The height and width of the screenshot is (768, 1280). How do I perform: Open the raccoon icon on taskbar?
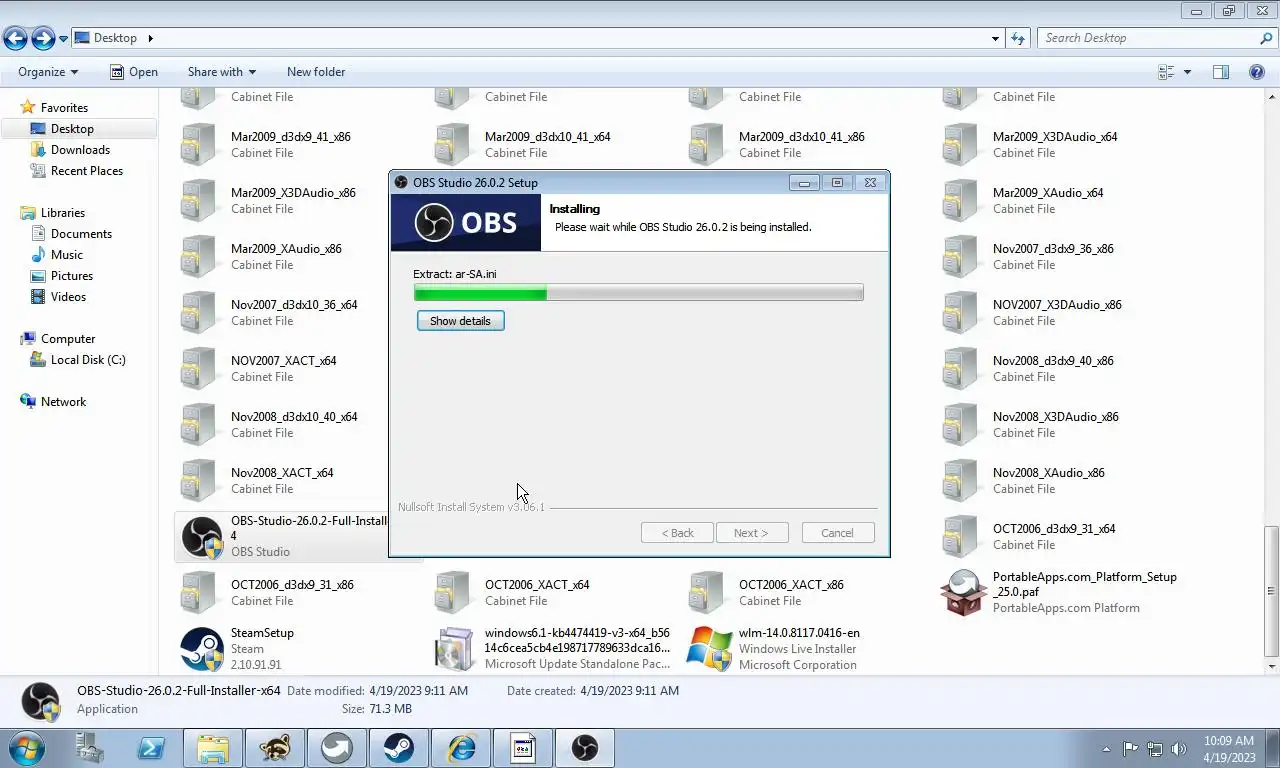pyautogui.click(x=275, y=748)
